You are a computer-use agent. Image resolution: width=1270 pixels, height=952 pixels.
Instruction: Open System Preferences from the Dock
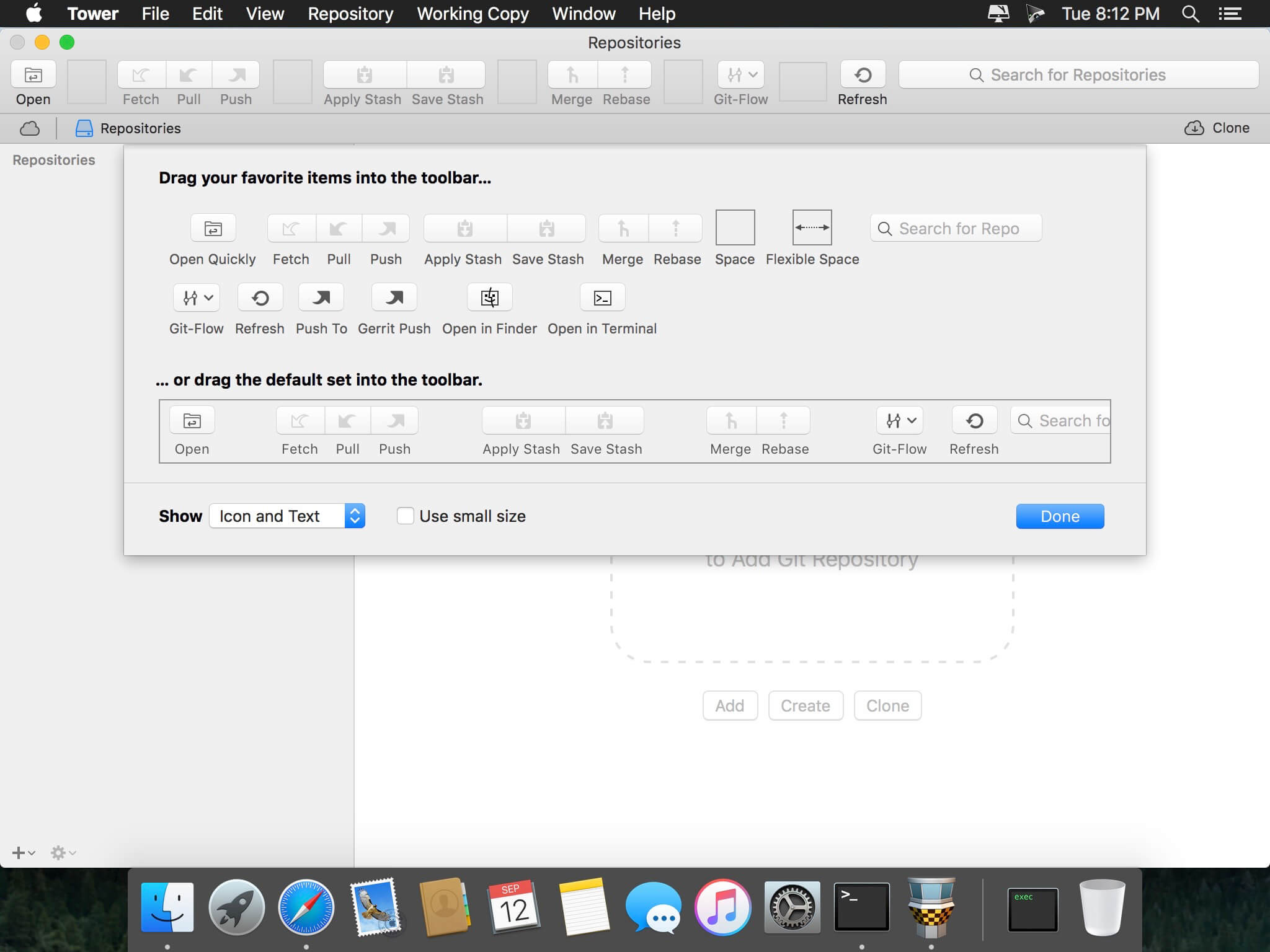pyautogui.click(x=792, y=907)
